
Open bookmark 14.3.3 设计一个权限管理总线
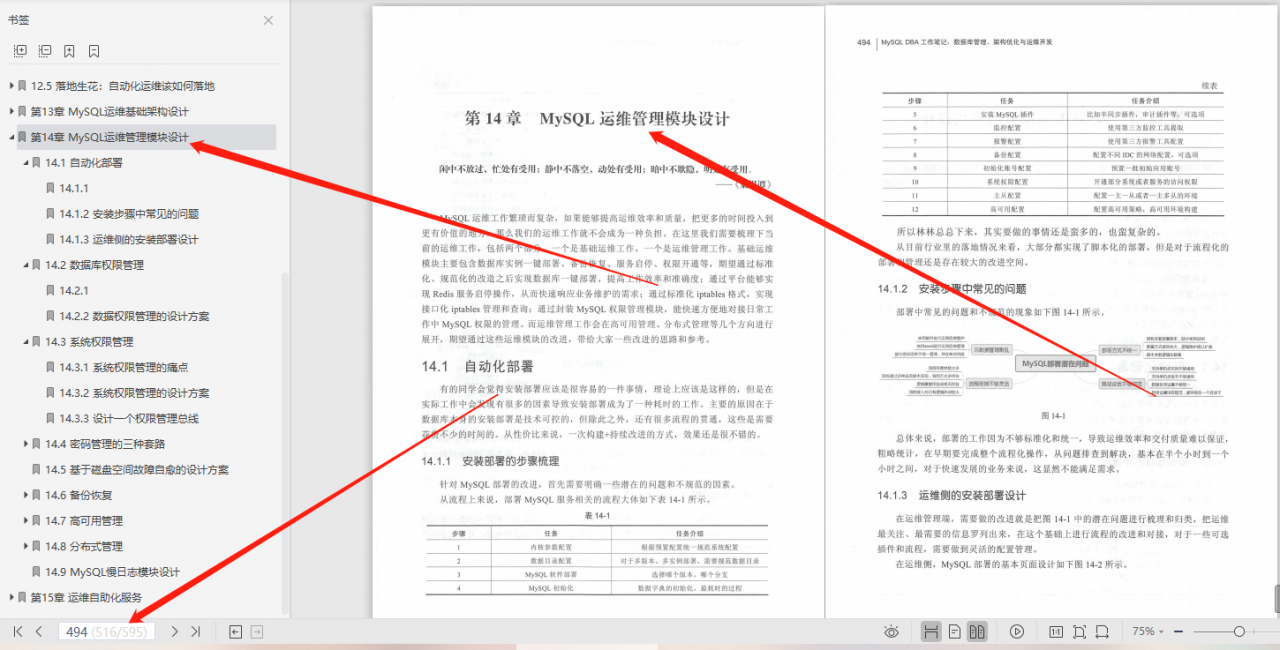pos(129,418)
